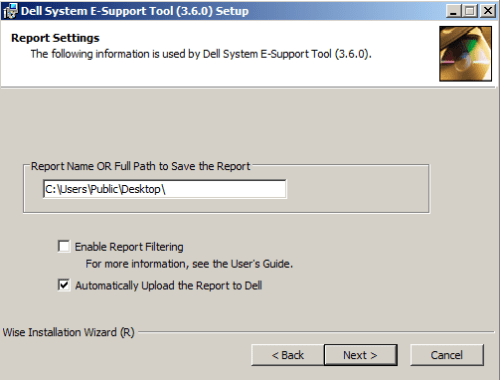Click the 'Dell System E-Support Tool (3.6.0) Setup' title text
Screen dimensions: 500x380
[135, 11]
